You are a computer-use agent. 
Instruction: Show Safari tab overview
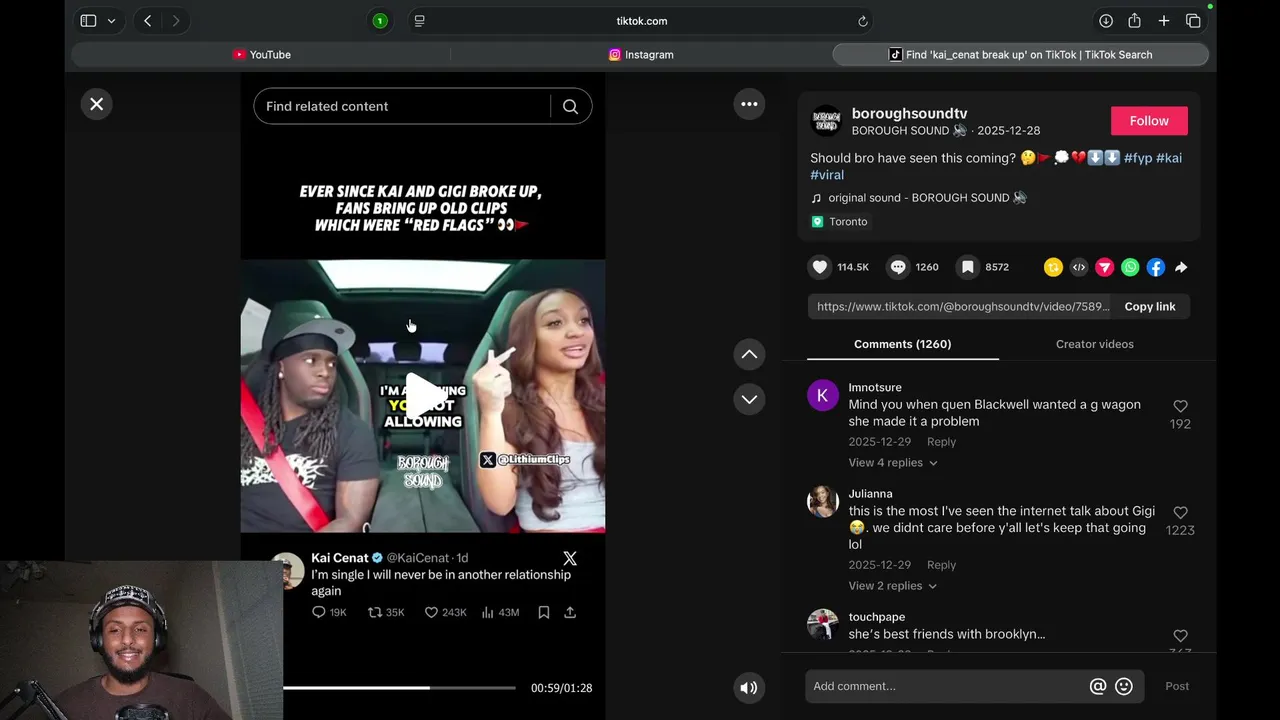[x=1193, y=21]
